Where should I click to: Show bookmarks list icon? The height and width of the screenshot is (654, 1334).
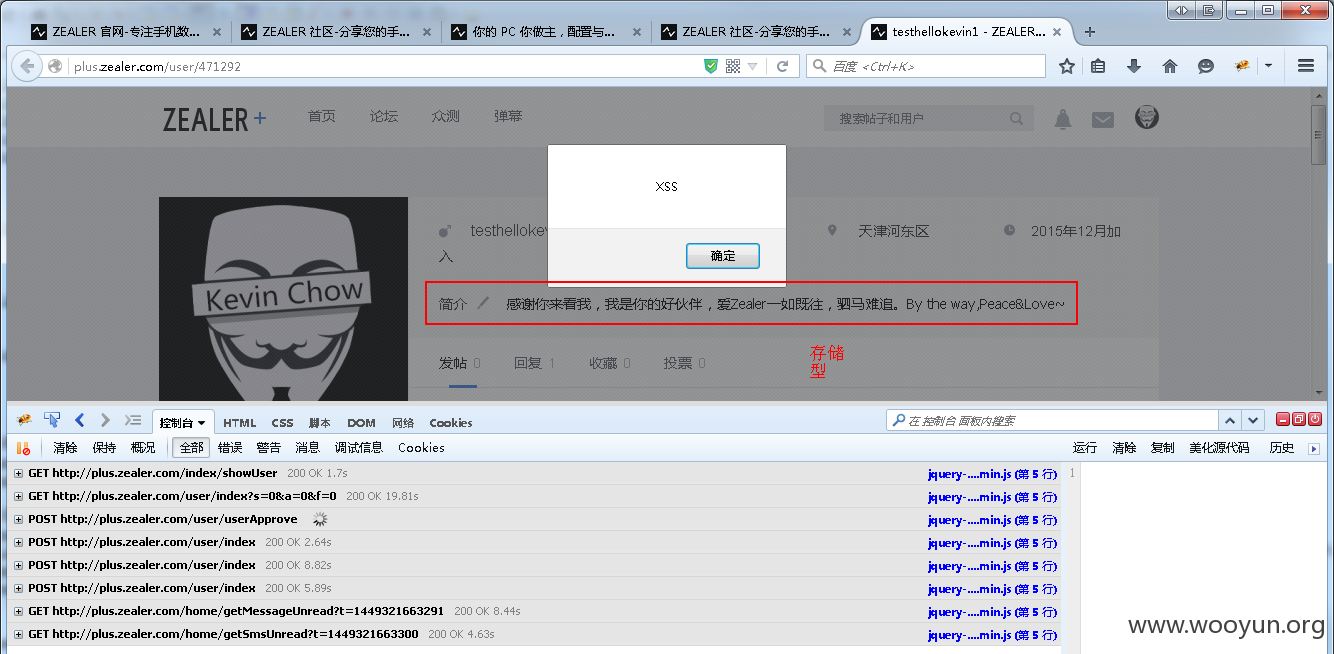coord(1098,67)
